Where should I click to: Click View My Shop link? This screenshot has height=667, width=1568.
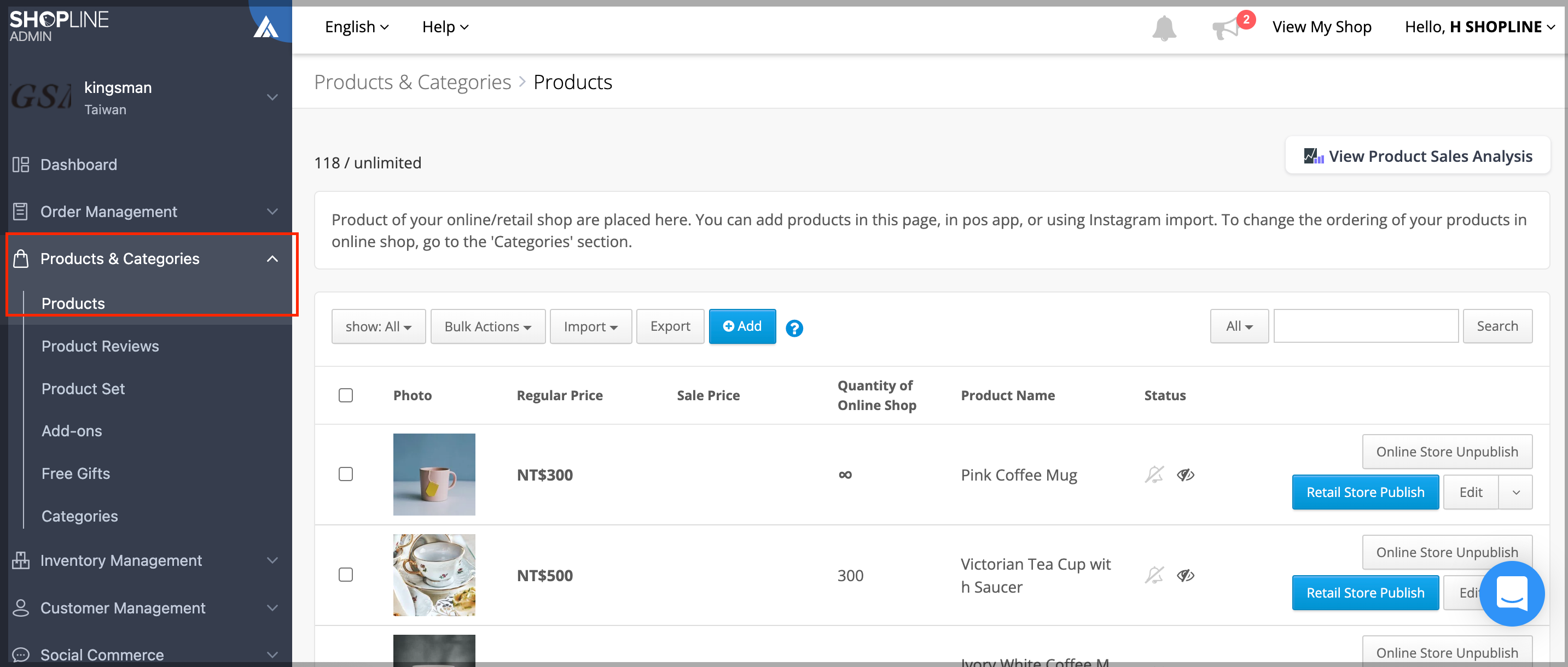coord(1321,27)
